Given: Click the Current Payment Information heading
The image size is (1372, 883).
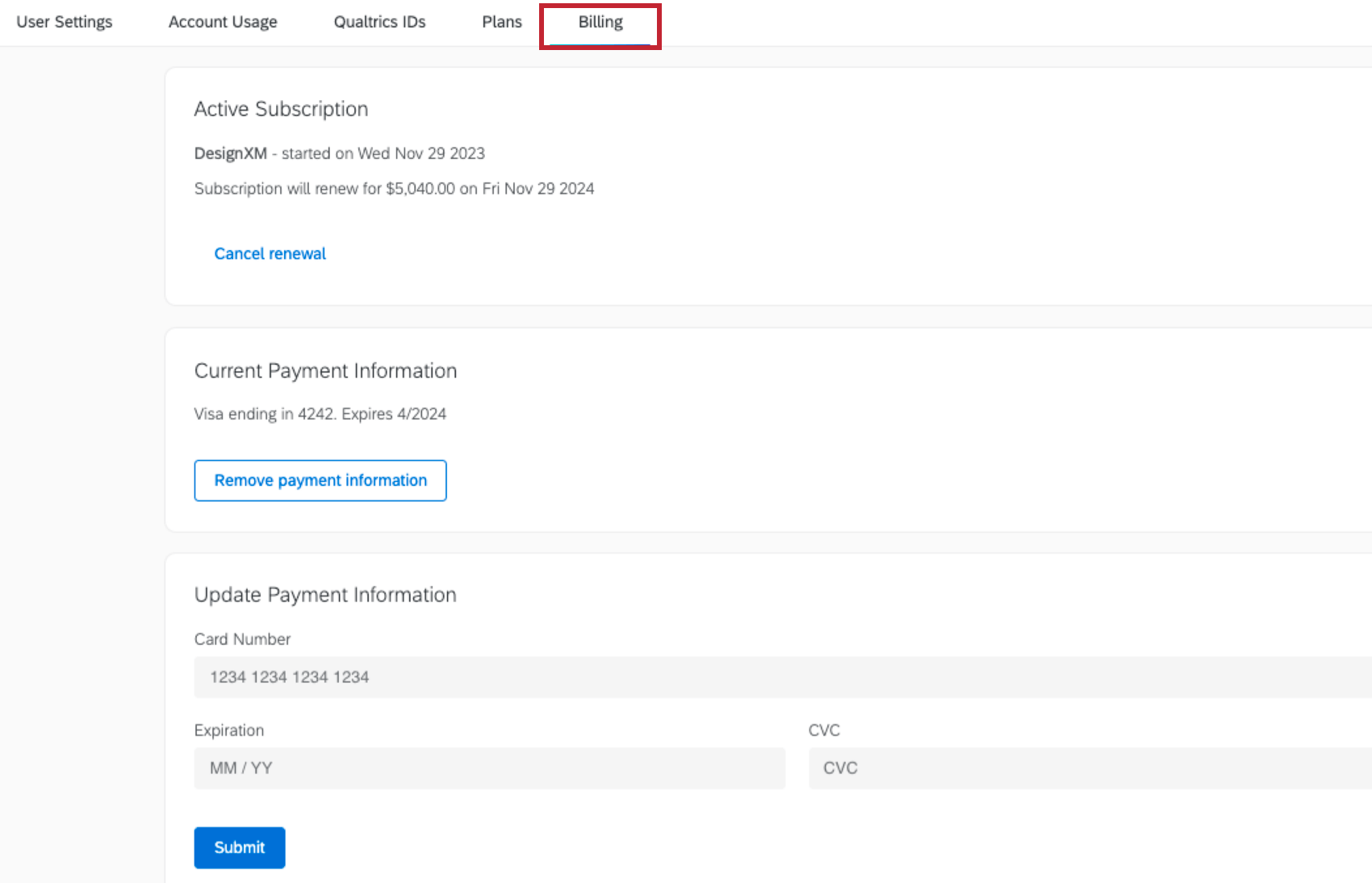Looking at the screenshot, I should 325,370.
